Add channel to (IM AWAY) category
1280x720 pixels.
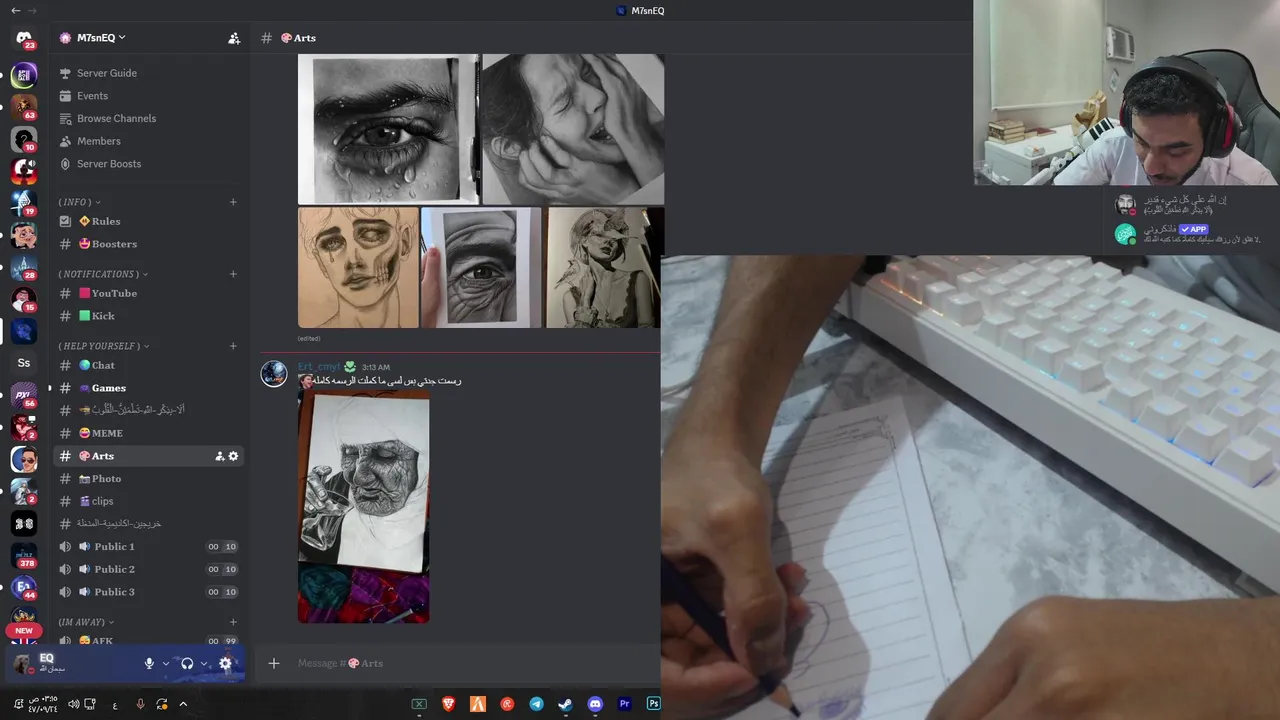233,622
